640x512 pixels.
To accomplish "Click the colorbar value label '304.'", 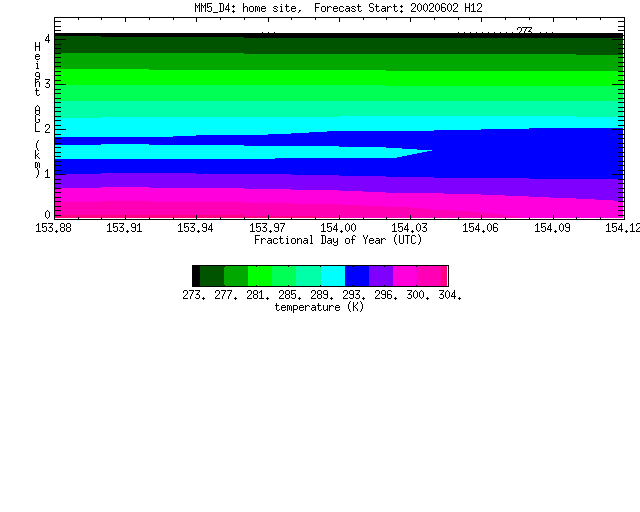I will pos(450,295).
